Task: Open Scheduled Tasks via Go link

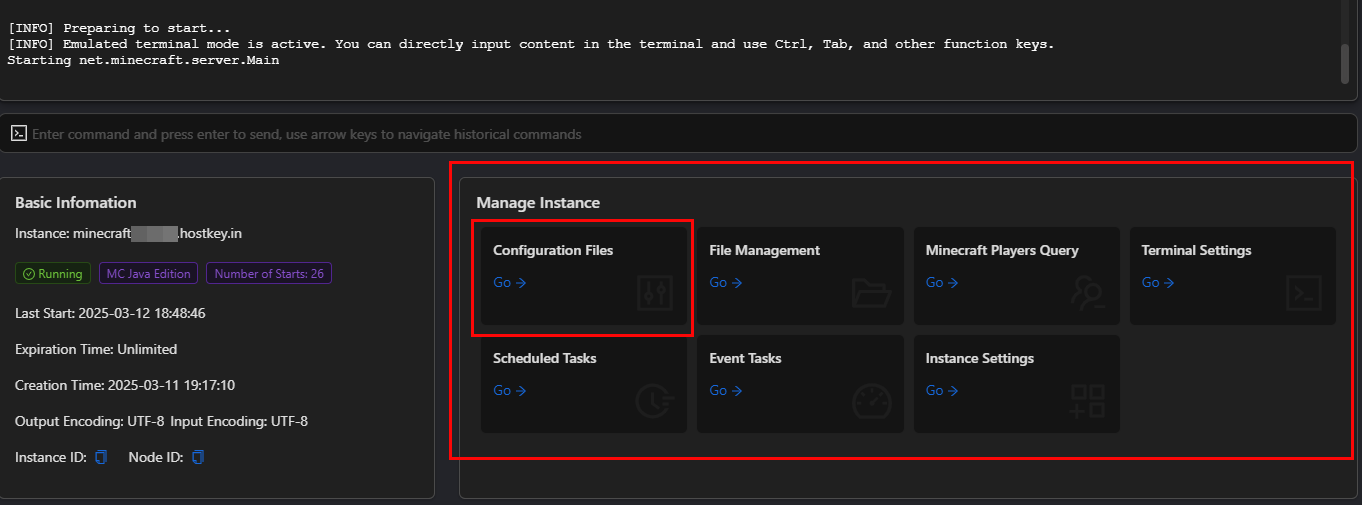Action: pos(509,391)
